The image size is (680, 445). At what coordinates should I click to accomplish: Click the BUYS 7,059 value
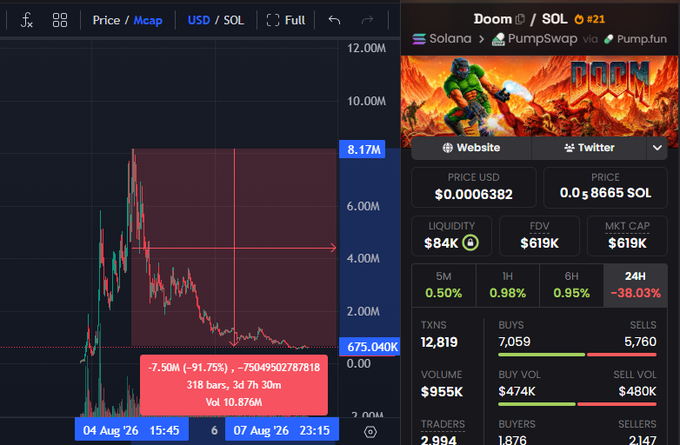[514, 342]
